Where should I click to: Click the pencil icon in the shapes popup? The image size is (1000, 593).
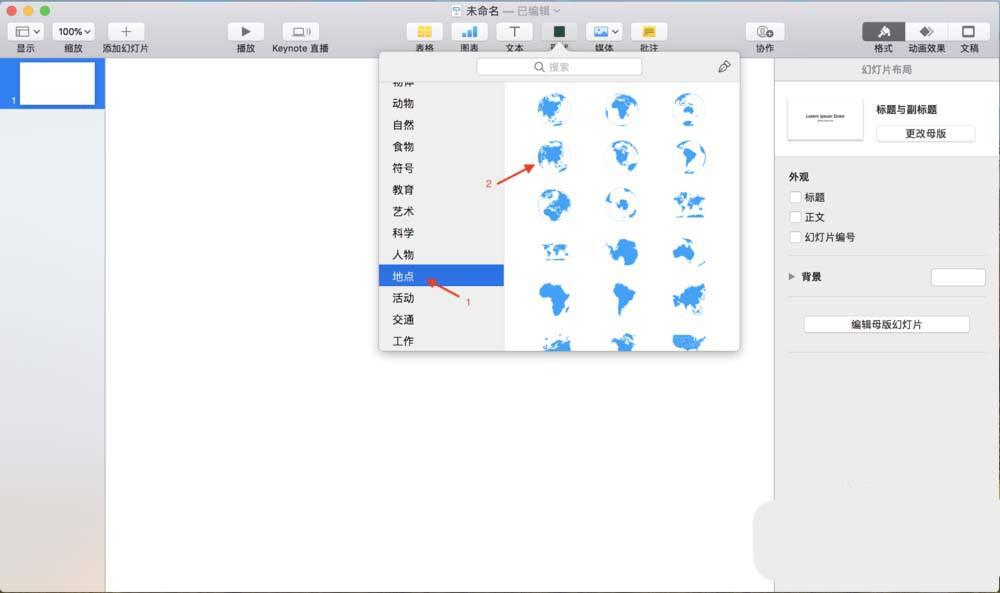(x=726, y=66)
